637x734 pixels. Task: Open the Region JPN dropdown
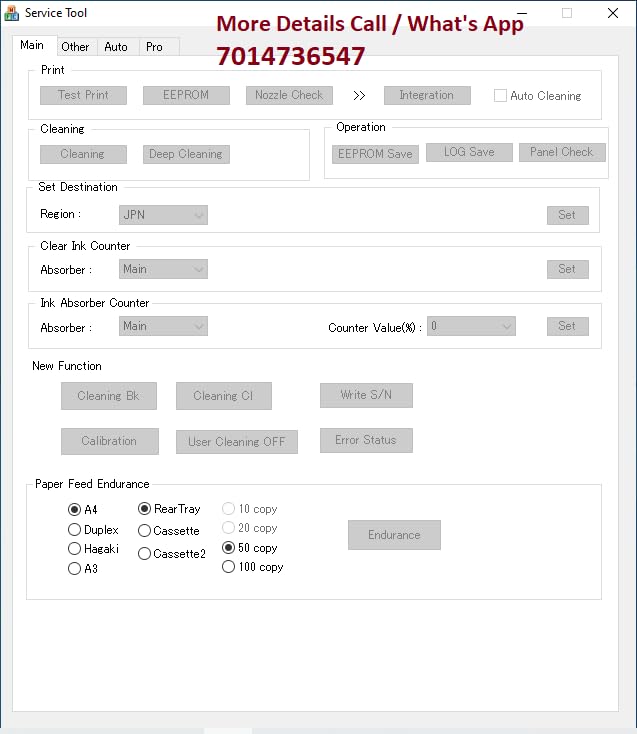click(163, 215)
